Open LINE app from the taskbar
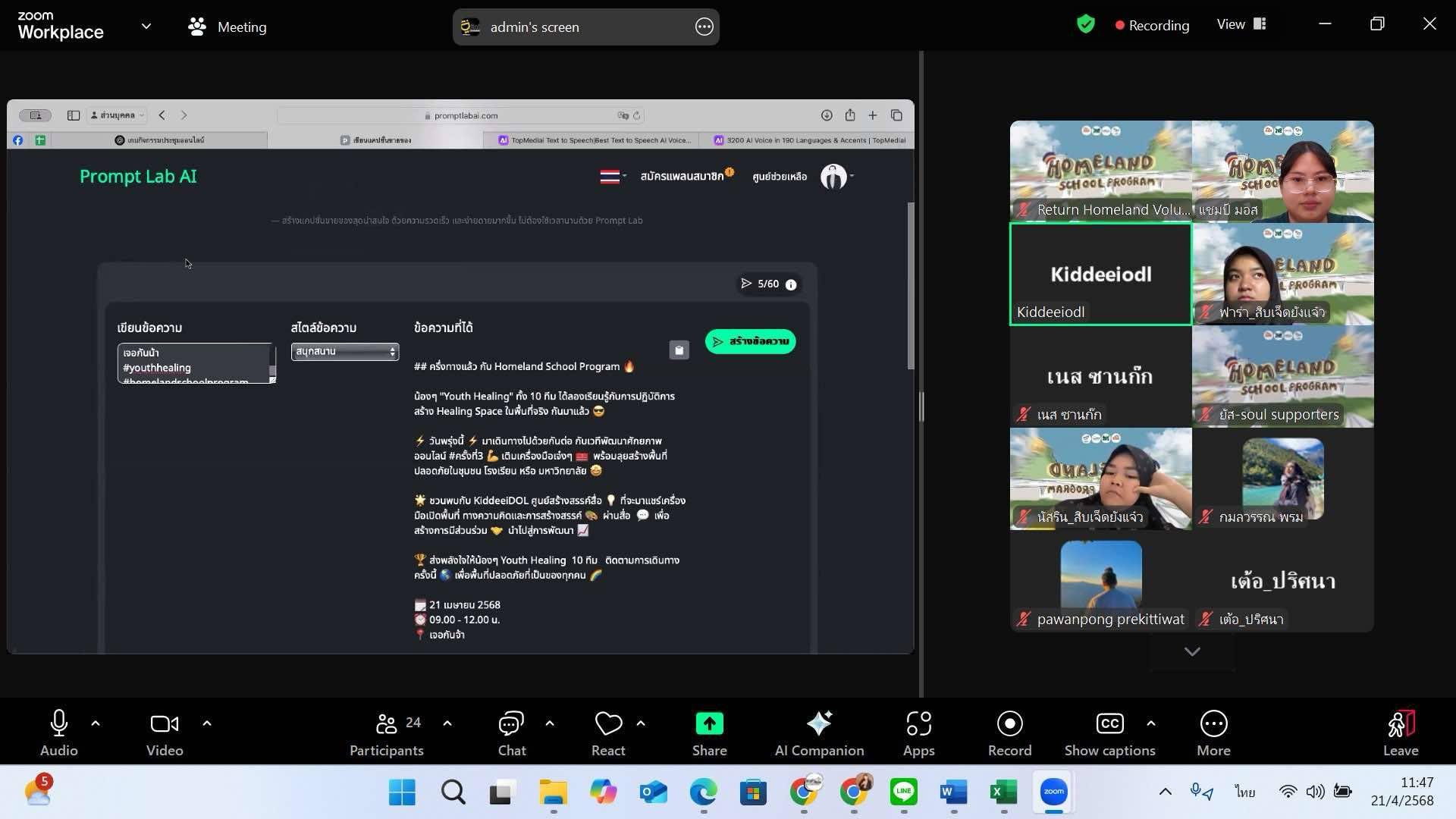 [903, 792]
